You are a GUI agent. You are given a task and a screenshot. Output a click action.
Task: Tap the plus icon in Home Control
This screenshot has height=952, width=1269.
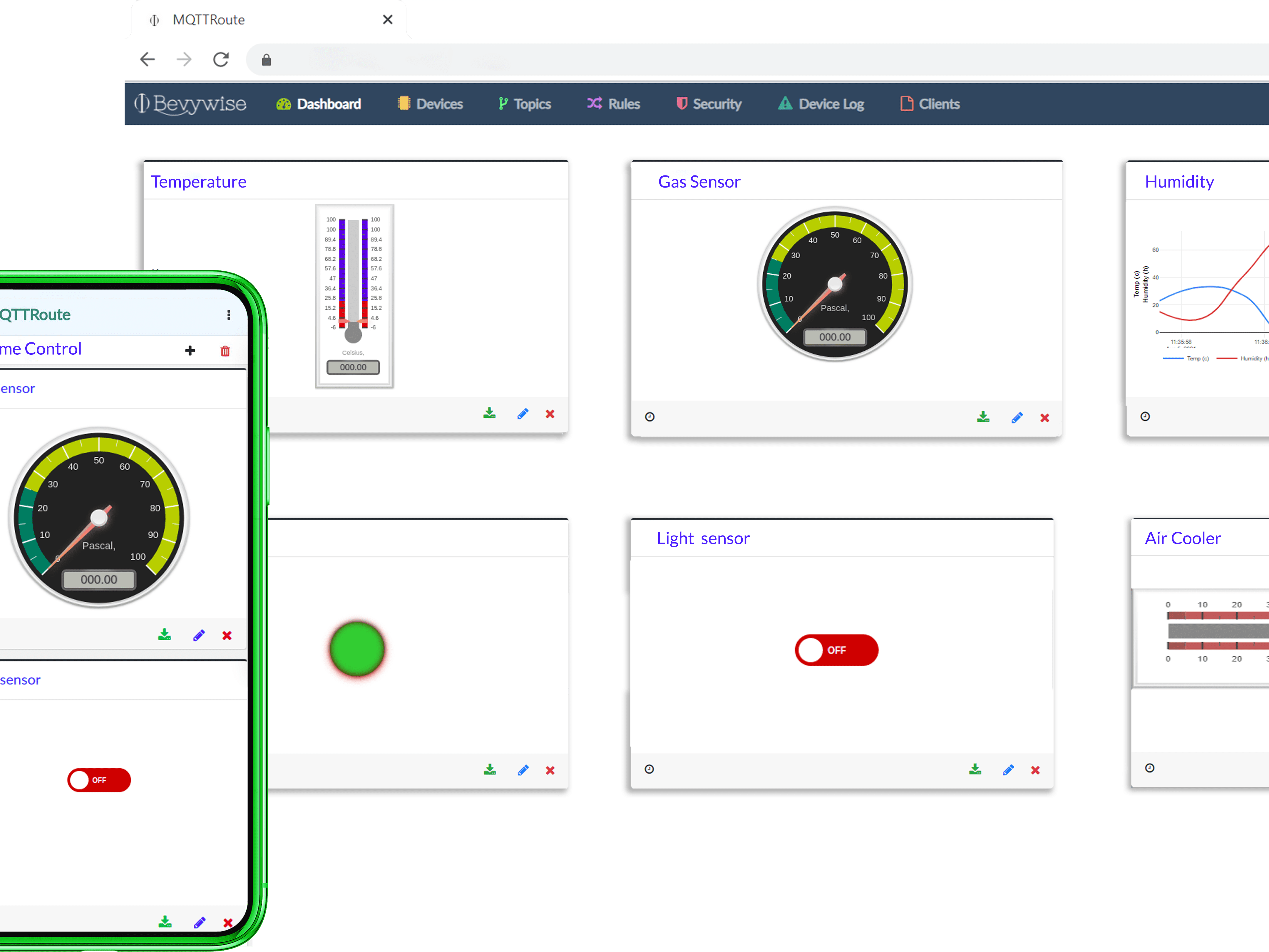point(190,351)
